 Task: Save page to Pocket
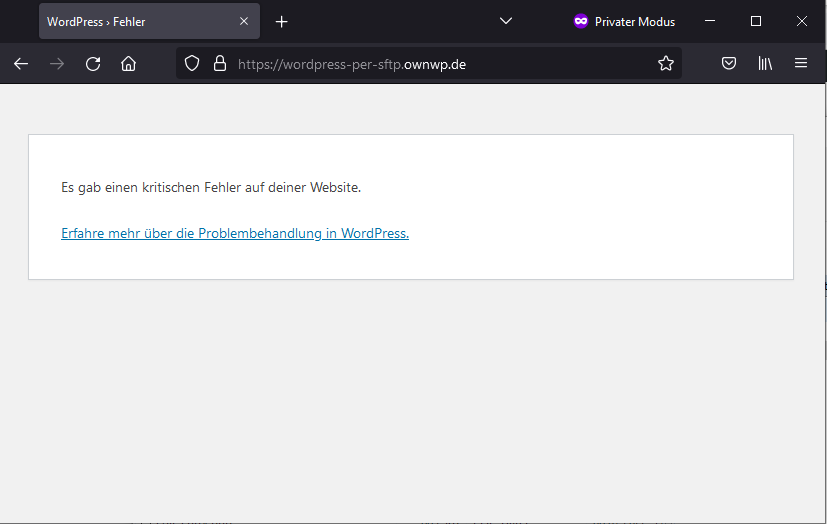[729, 64]
